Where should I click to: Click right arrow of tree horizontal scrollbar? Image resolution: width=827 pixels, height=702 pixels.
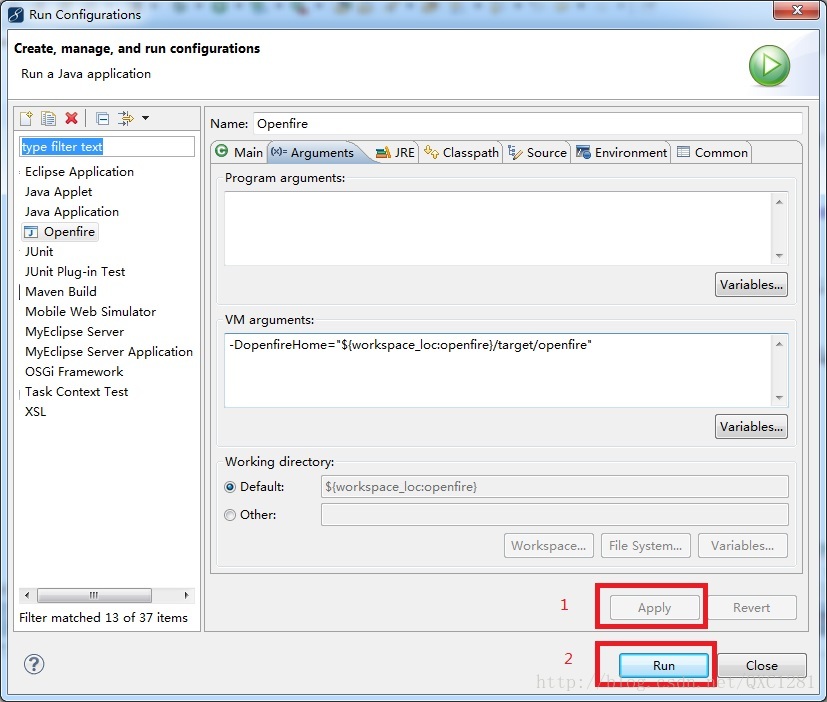[186, 595]
